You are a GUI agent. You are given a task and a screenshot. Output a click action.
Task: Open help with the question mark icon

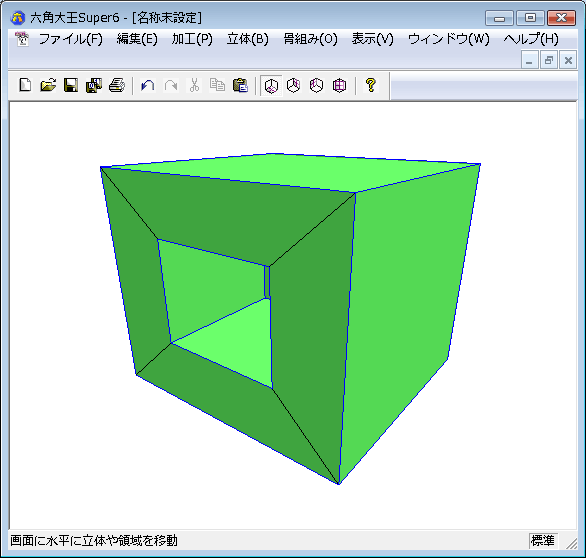pos(370,85)
